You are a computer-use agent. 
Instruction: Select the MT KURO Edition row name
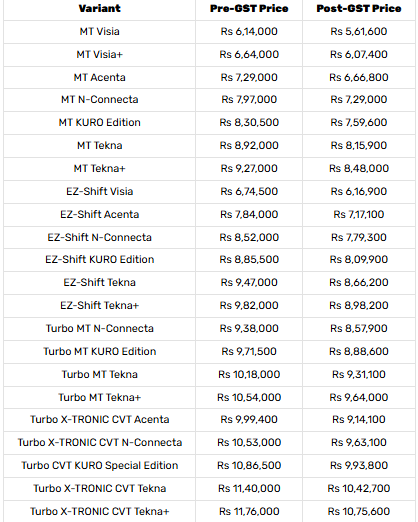point(99,123)
